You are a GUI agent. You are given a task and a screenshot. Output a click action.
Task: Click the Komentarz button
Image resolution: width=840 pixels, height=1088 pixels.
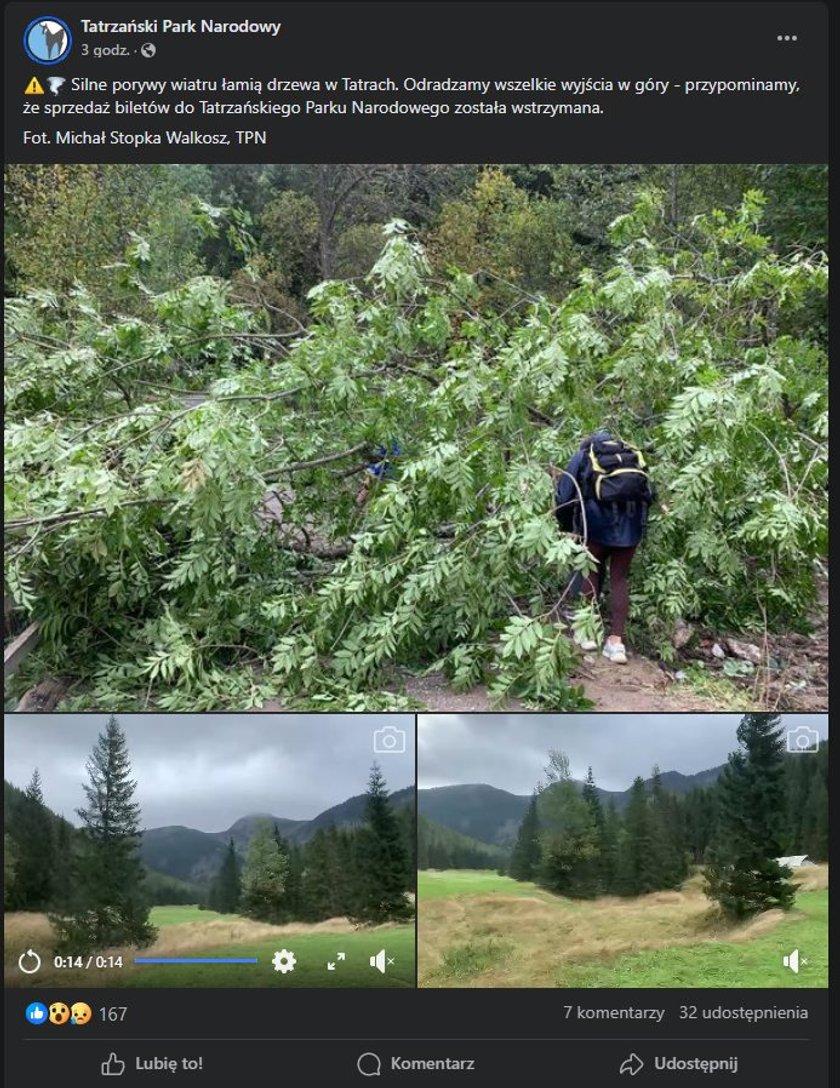click(x=416, y=1064)
